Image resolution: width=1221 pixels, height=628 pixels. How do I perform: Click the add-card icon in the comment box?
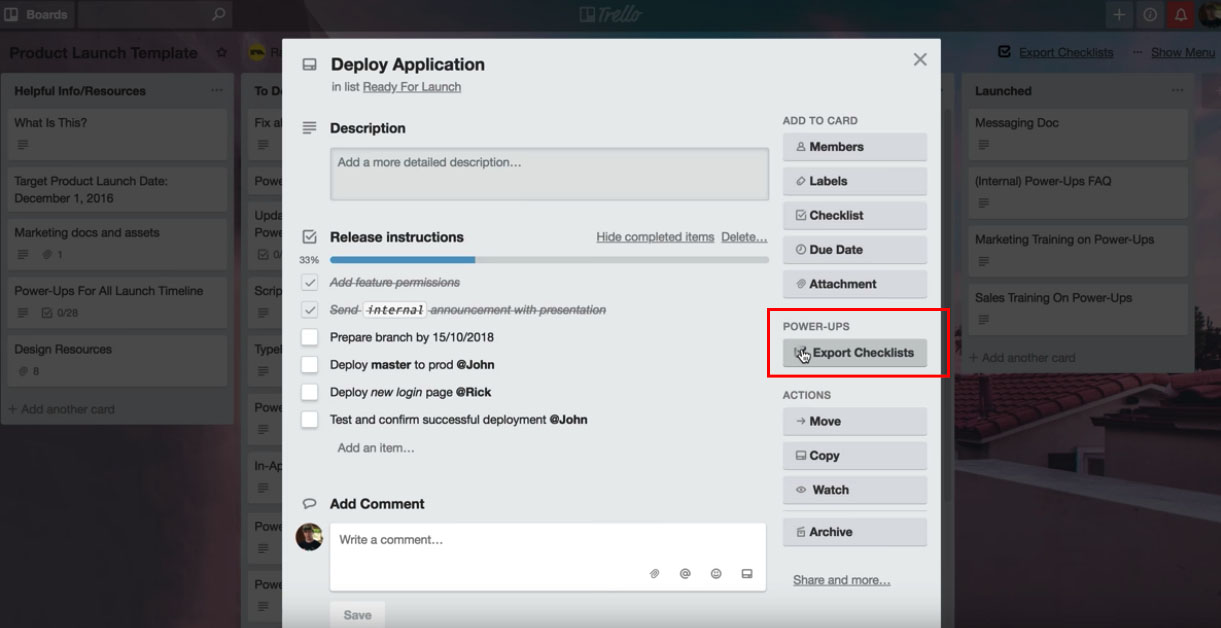[x=746, y=574]
